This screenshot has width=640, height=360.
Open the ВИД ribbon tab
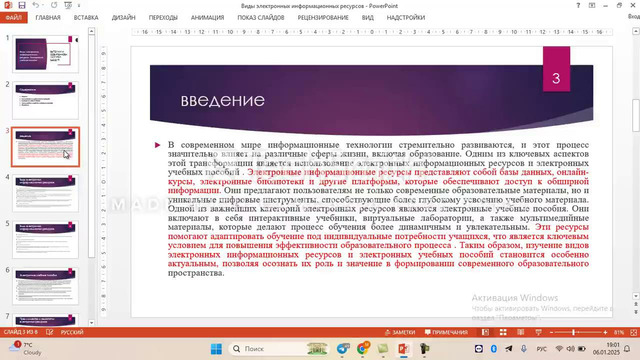pos(367,18)
